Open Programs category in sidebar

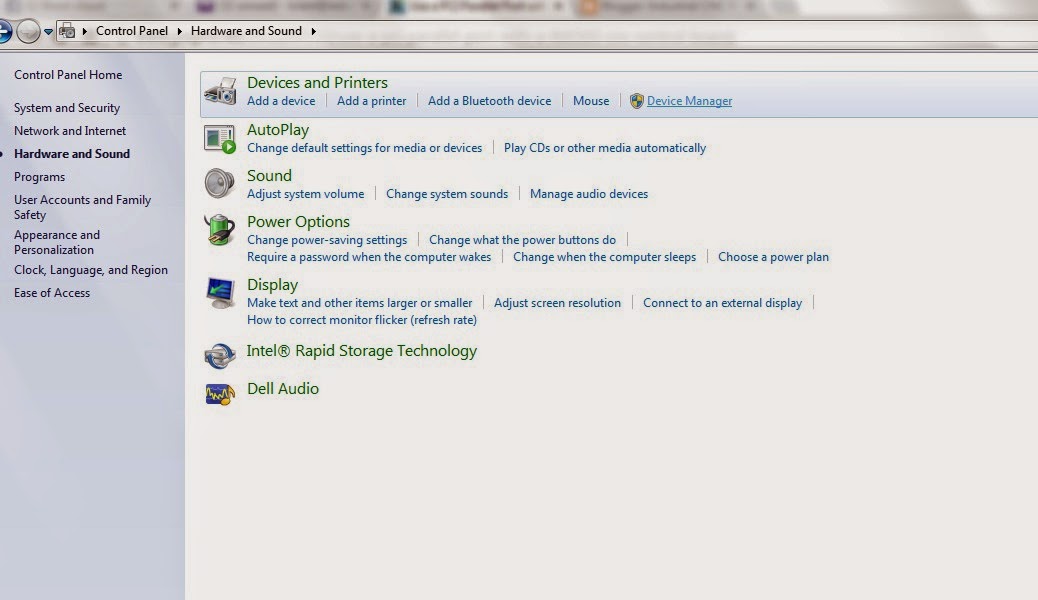[39, 177]
